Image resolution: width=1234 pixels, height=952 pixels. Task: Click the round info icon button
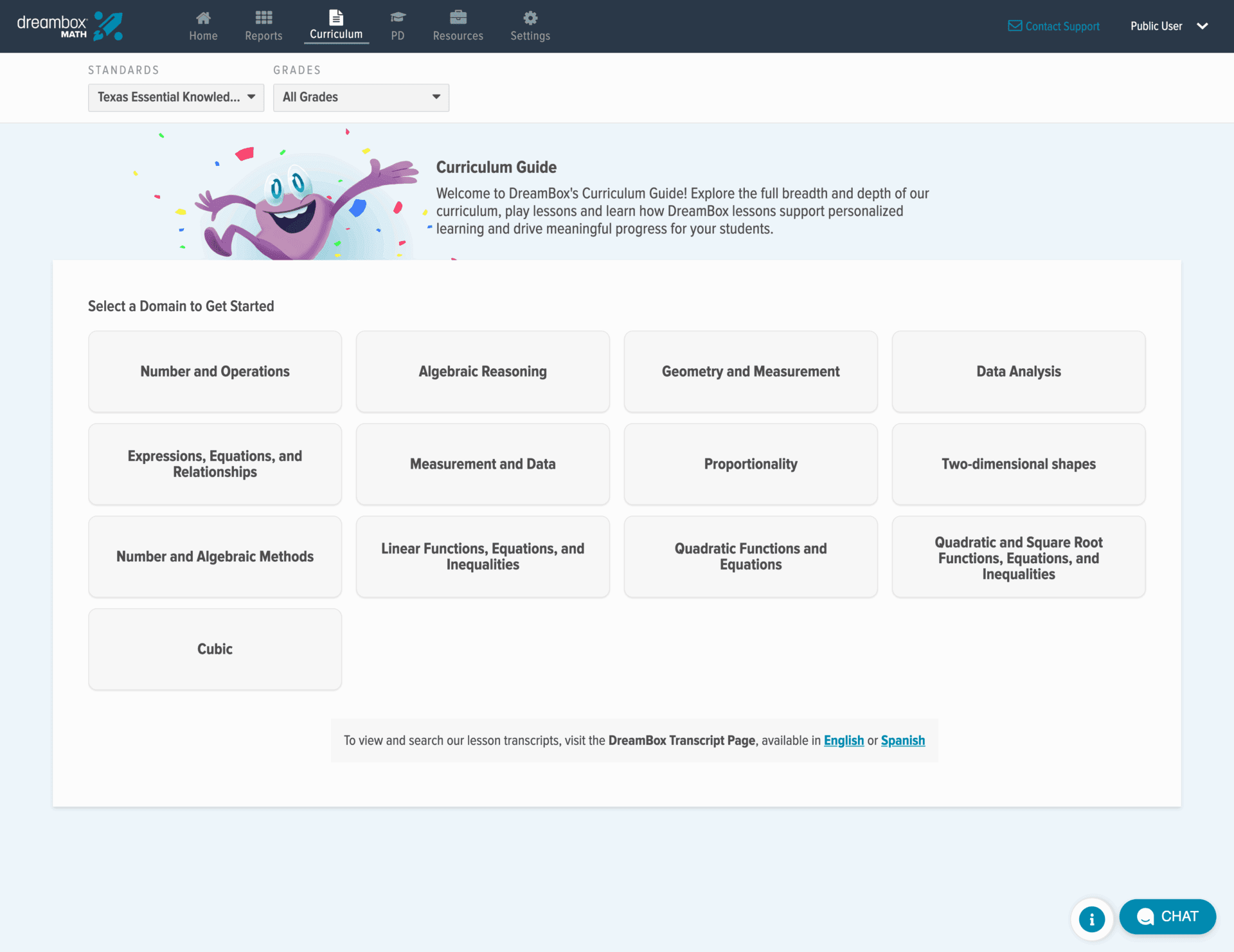[x=1091, y=919]
